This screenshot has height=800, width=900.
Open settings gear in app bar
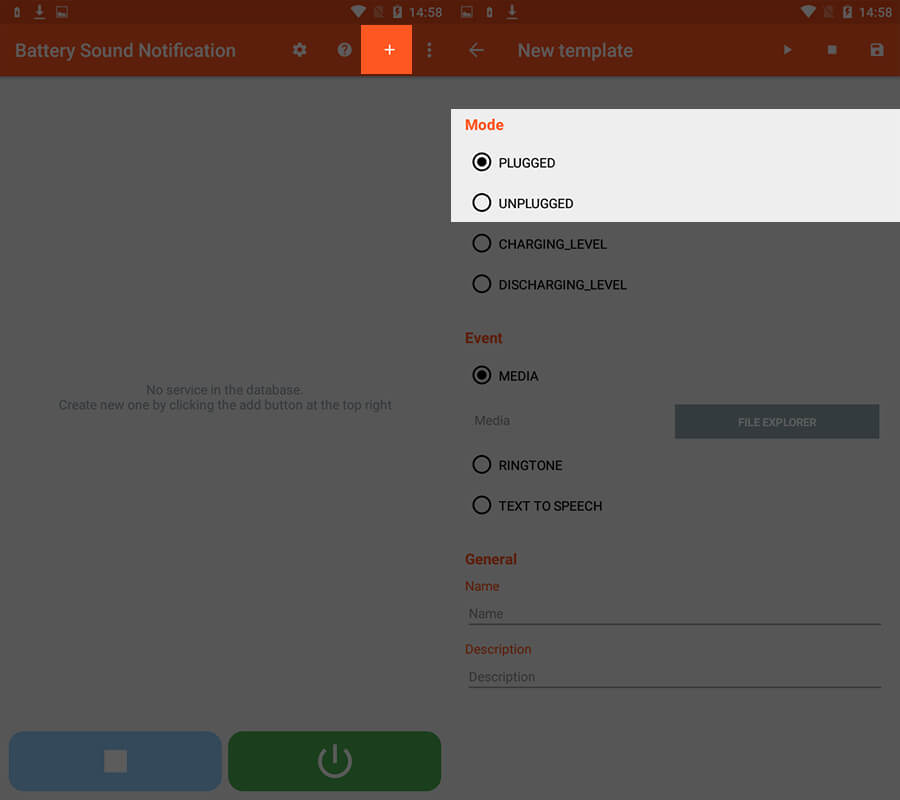point(299,50)
